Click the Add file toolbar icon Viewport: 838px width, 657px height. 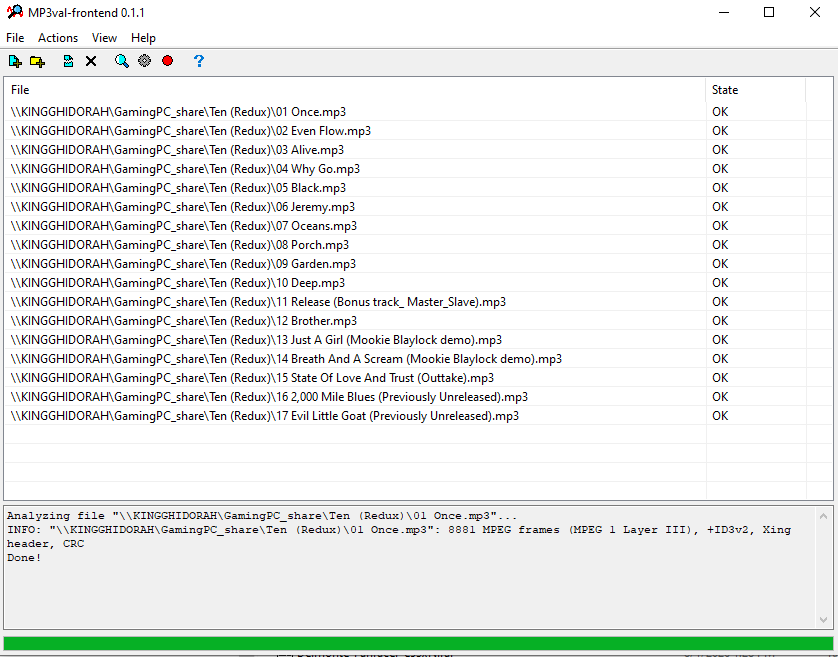tap(15, 61)
